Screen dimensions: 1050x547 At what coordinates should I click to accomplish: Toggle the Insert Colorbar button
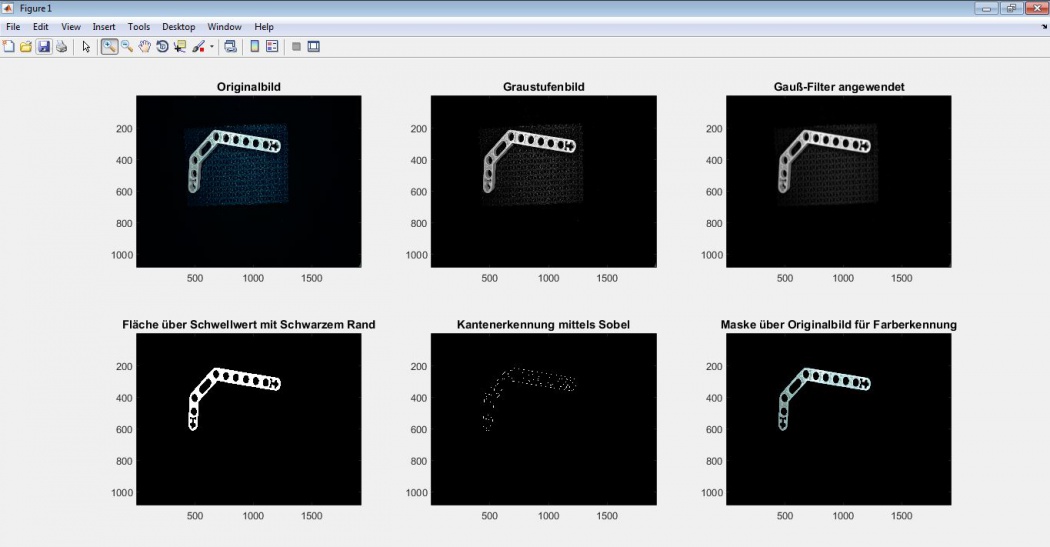point(254,46)
